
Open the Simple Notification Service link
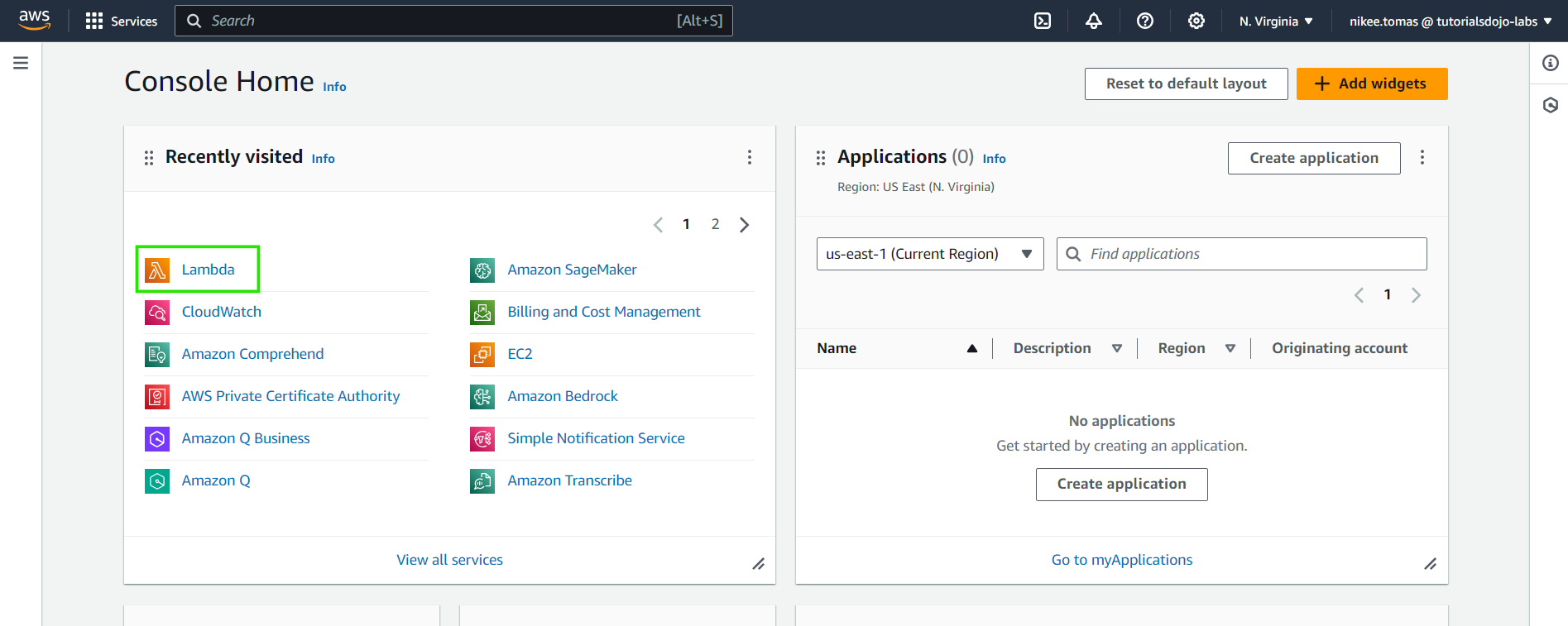point(596,438)
